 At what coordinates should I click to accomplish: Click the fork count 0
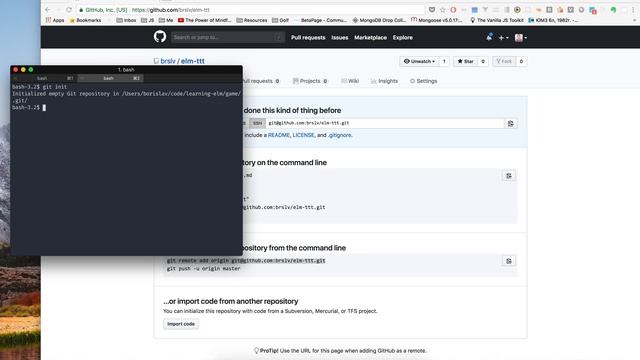521,61
